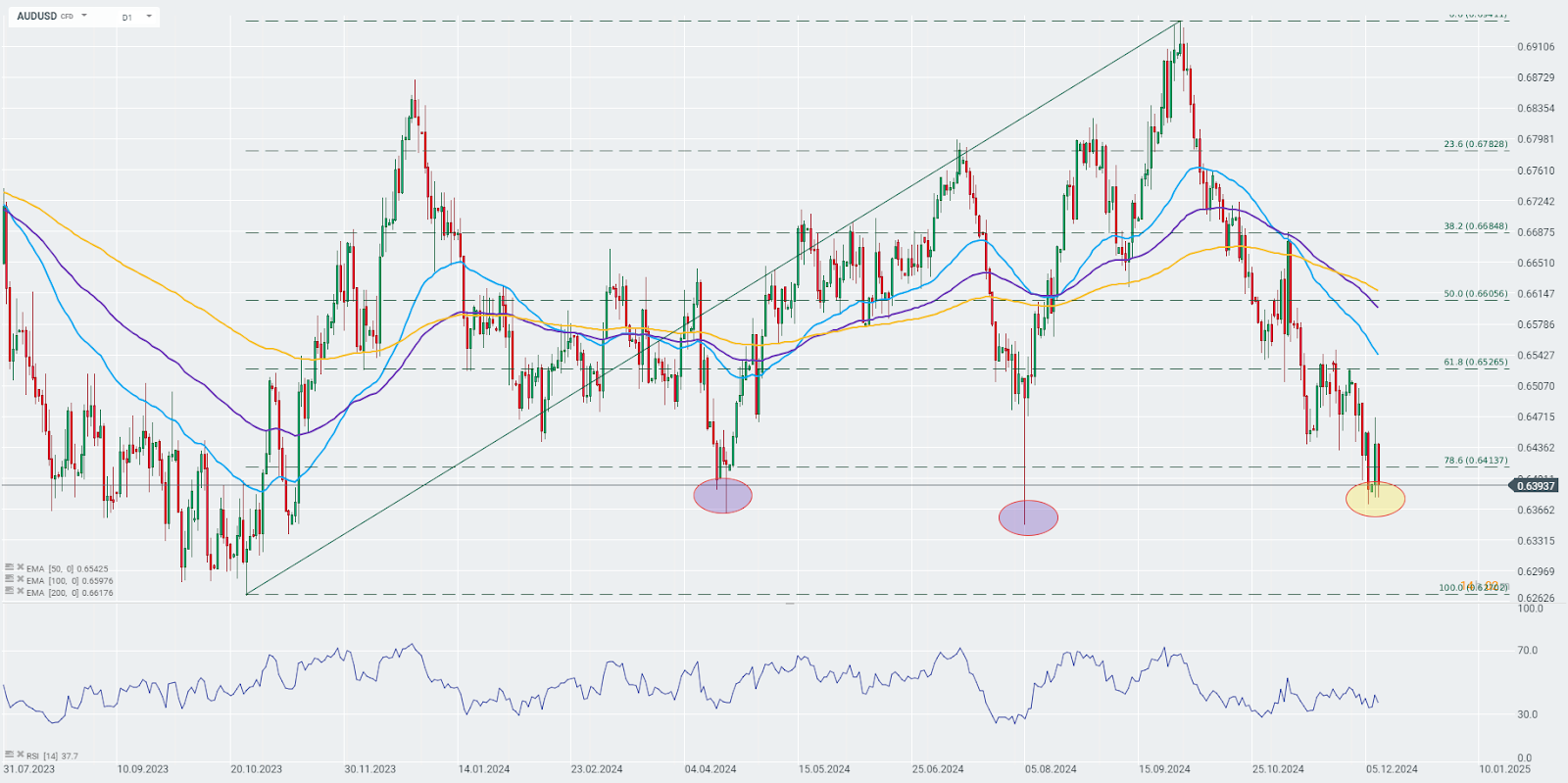Click the 23.6 Fibonacci level label

point(1476,144)
